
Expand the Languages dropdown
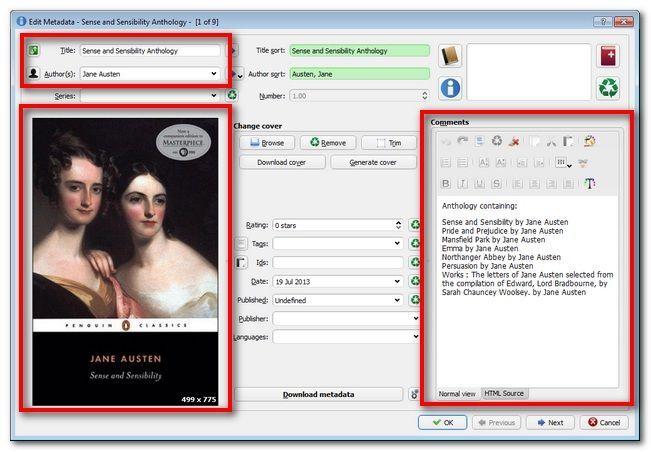coord(415,338)
